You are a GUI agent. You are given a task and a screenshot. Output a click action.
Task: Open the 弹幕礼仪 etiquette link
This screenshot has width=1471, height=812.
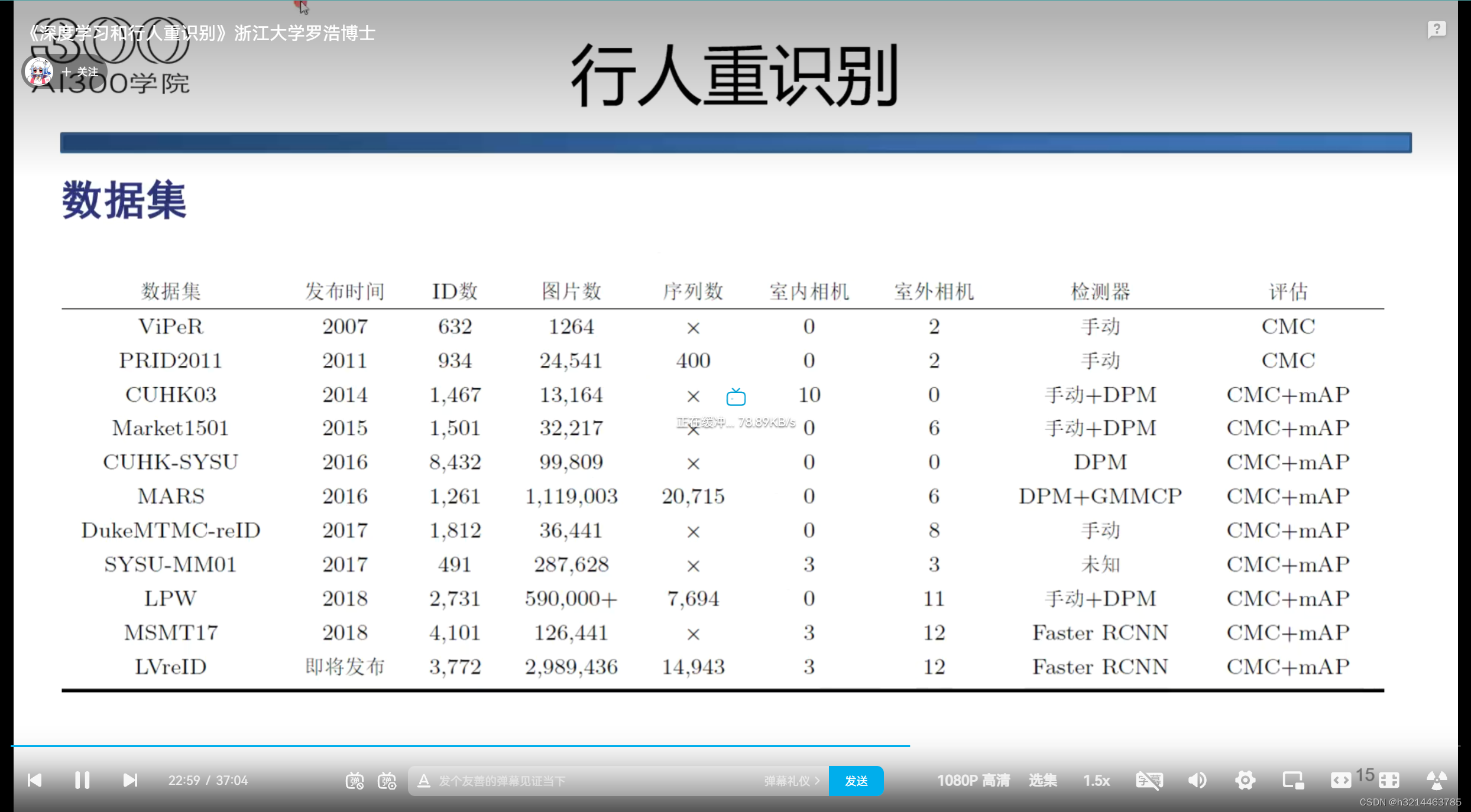pyautogui.click(x=791, y=781)
